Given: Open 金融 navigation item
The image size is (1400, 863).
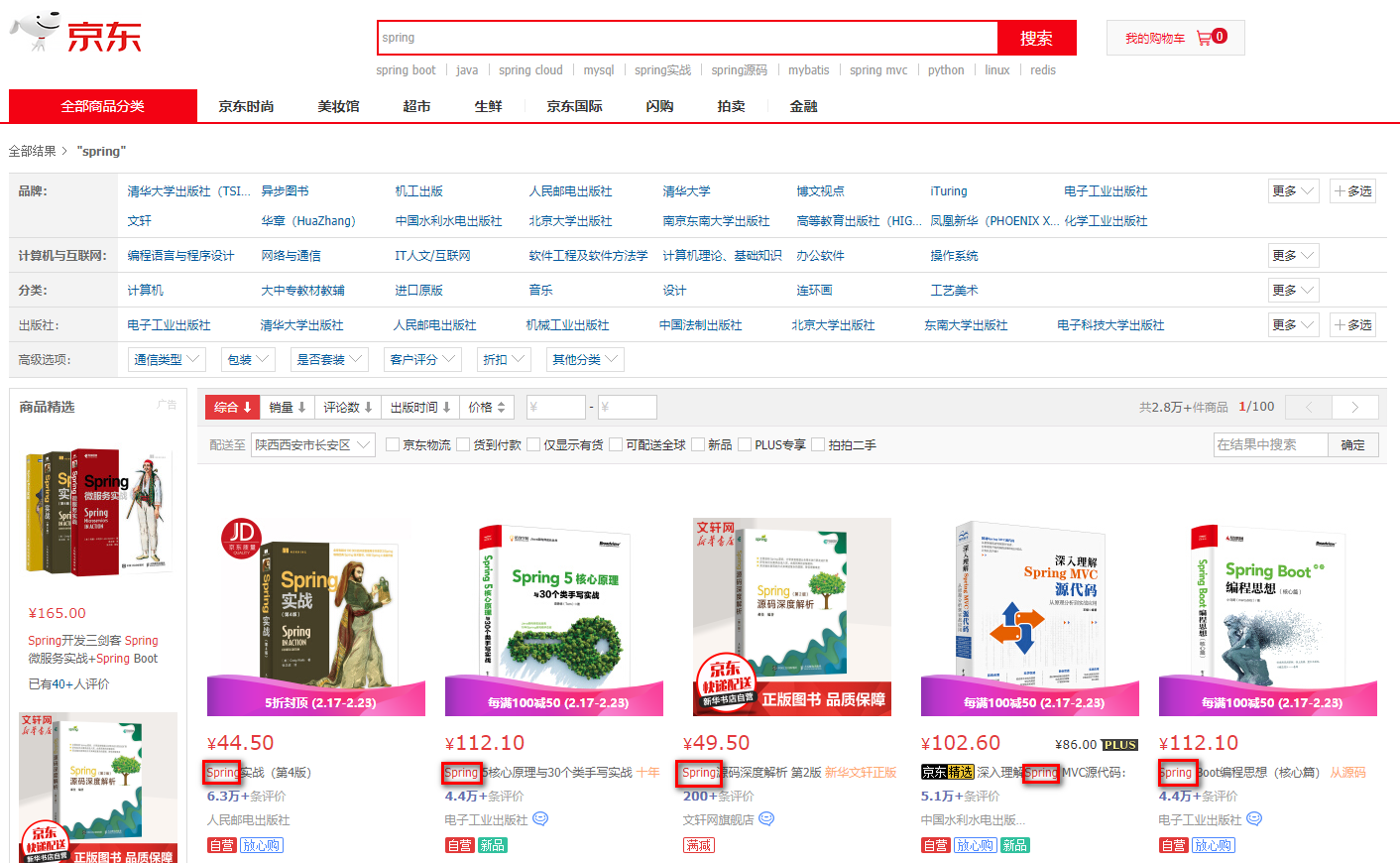Looking at the screenshot, I should click(803, 106).
